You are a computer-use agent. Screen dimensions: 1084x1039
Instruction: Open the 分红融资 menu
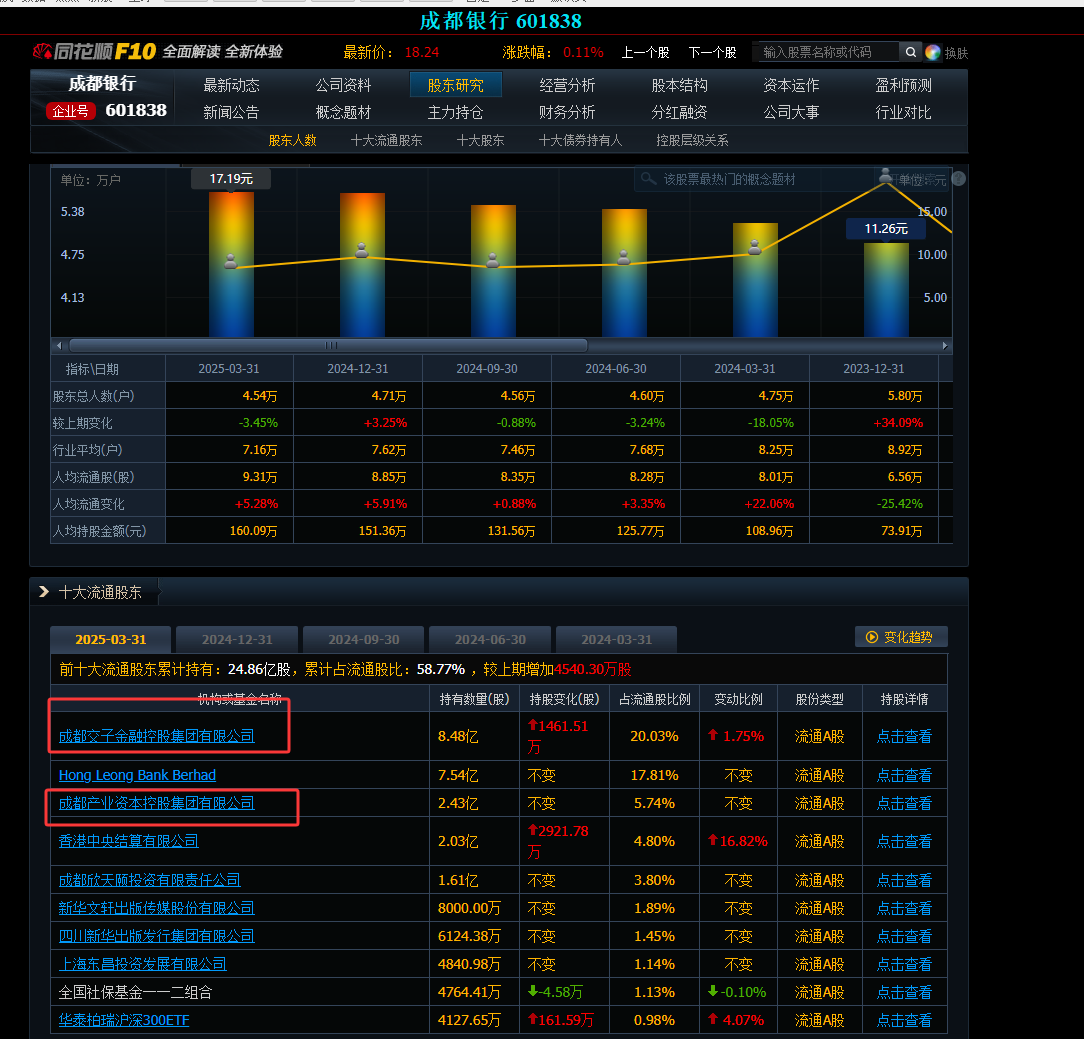click(x=680, y=112)
